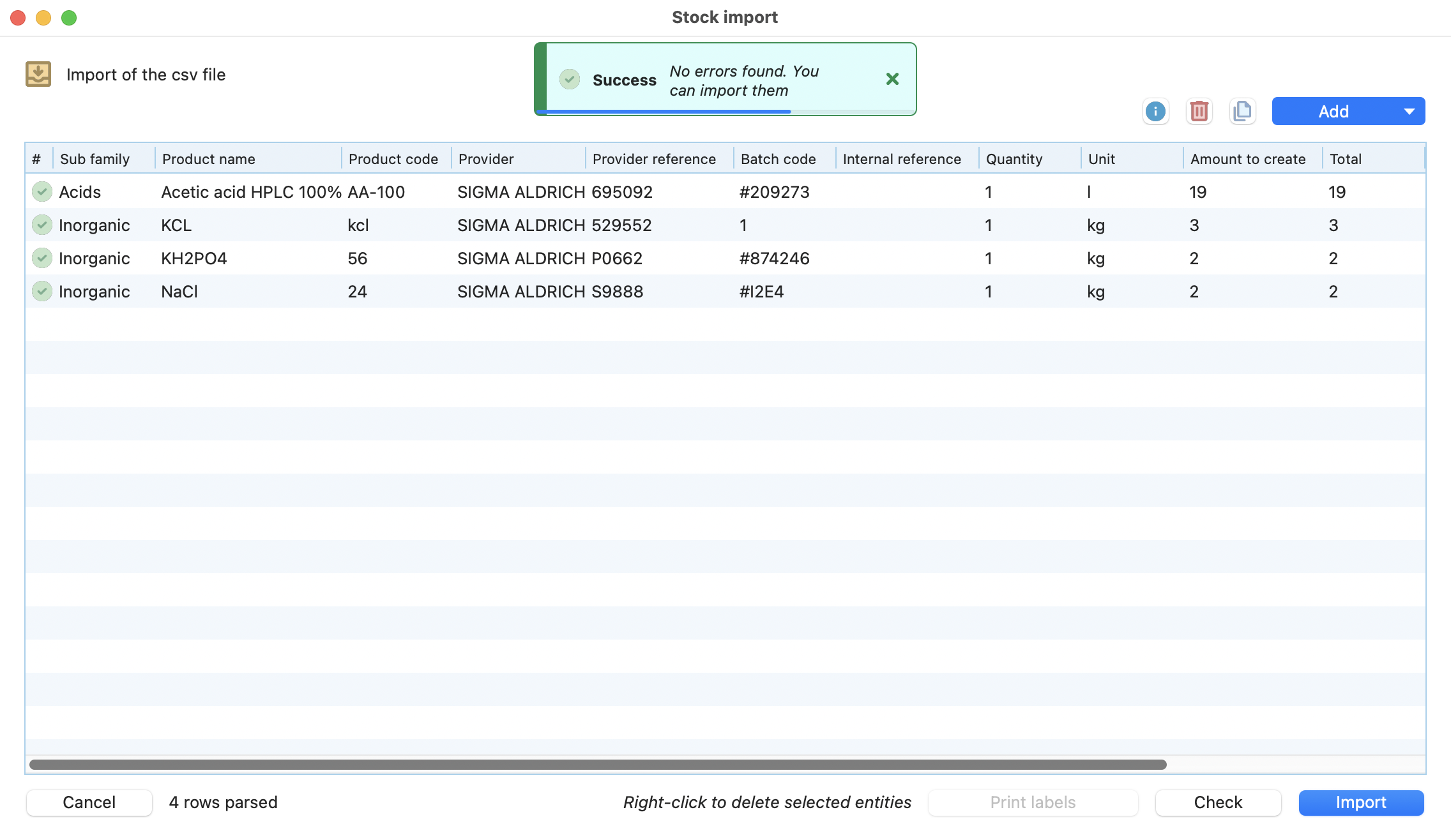Click the horizontal scrollbar of the table
The image size is (1451, 840).
pyautogui.click(x=598, y=765)
